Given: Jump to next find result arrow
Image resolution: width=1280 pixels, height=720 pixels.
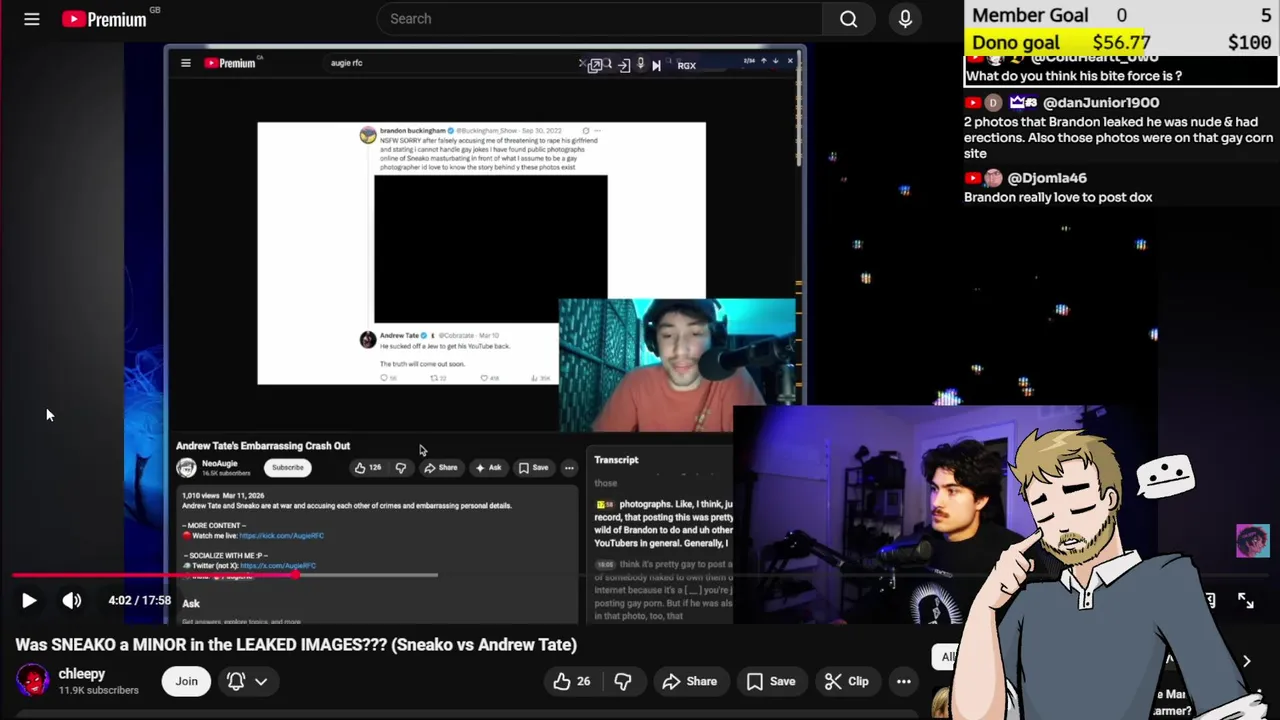Looking at the screenshot, I should 775,61.
